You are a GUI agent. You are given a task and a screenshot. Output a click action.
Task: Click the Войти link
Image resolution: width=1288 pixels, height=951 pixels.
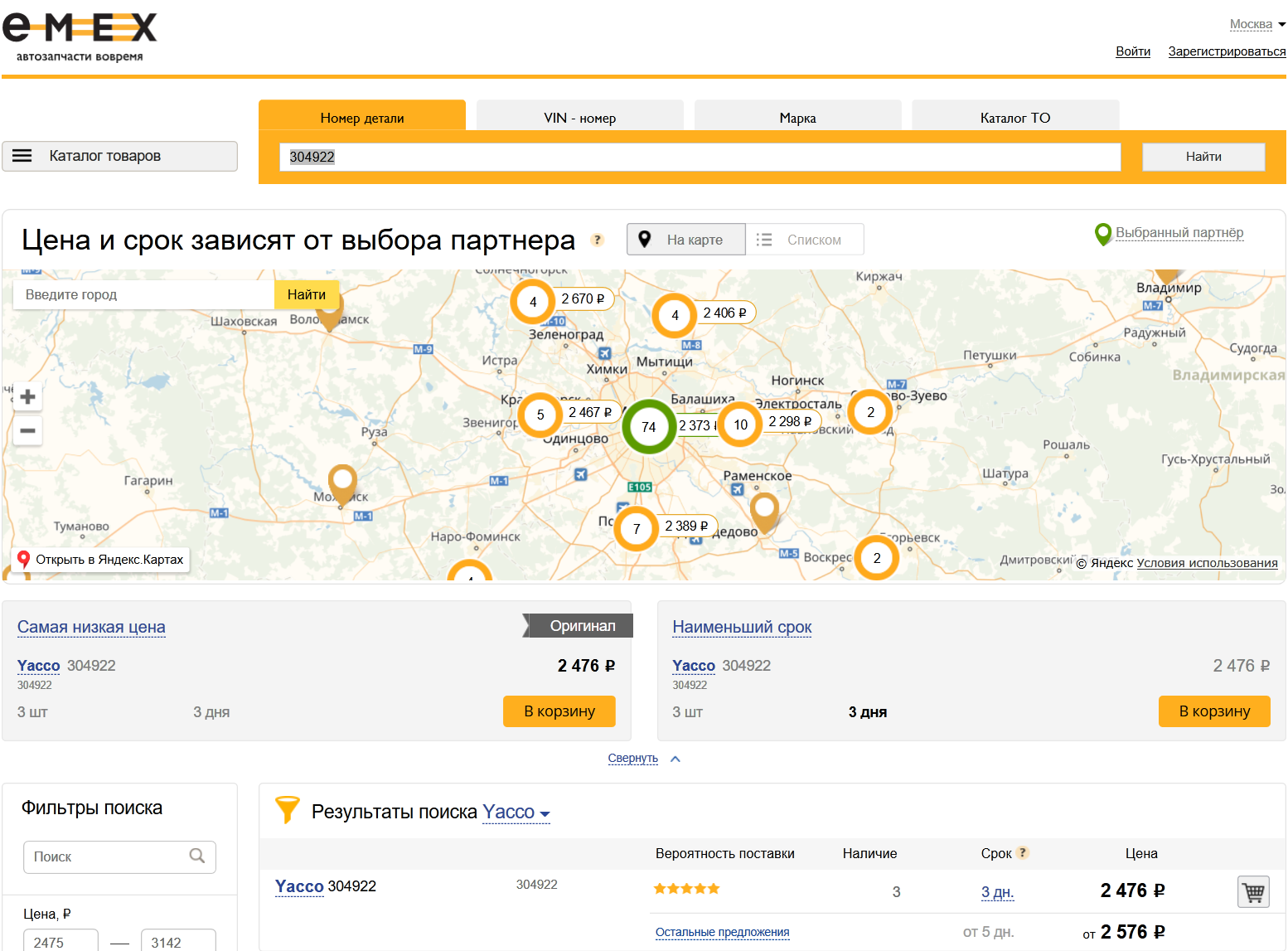point(1133,51)
